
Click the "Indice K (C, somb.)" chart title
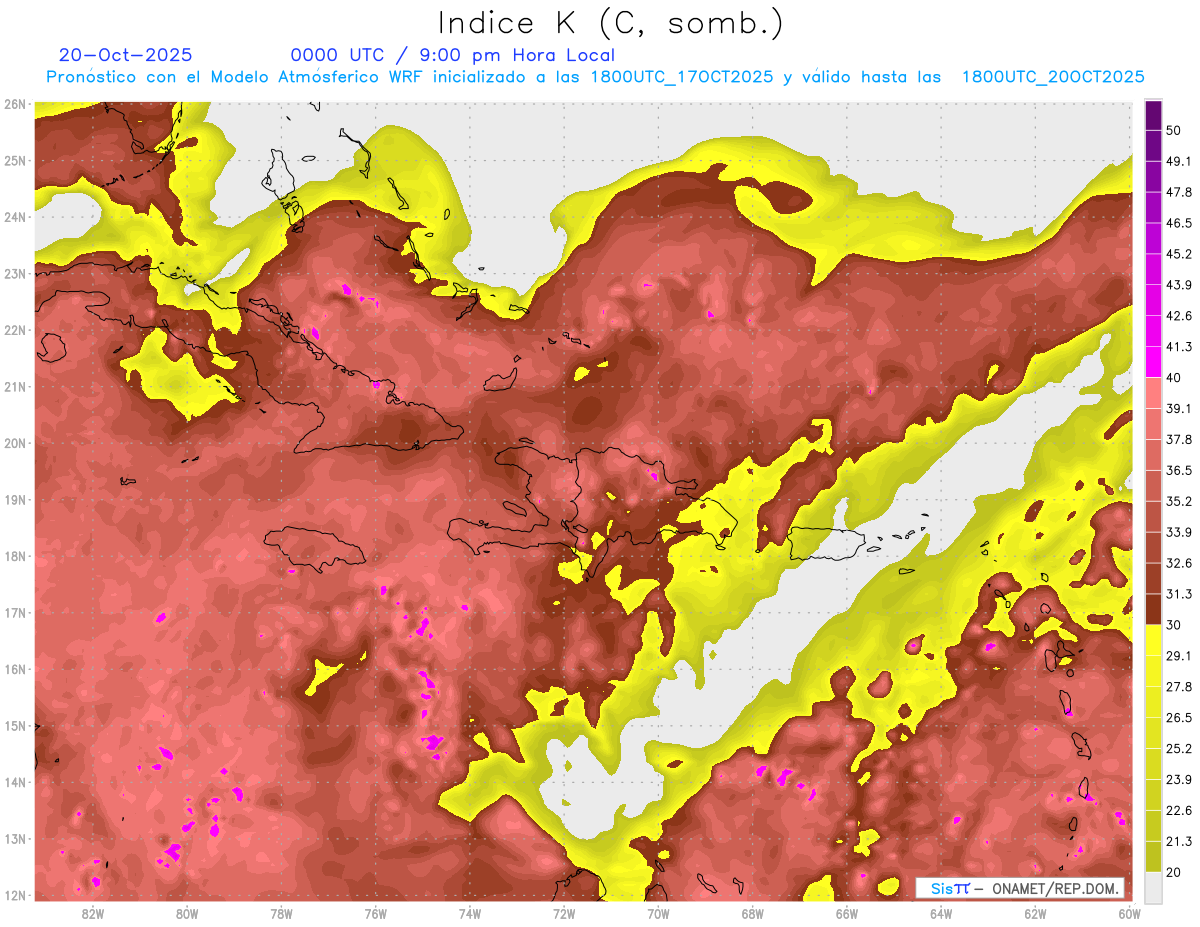[x=611, y=22]
